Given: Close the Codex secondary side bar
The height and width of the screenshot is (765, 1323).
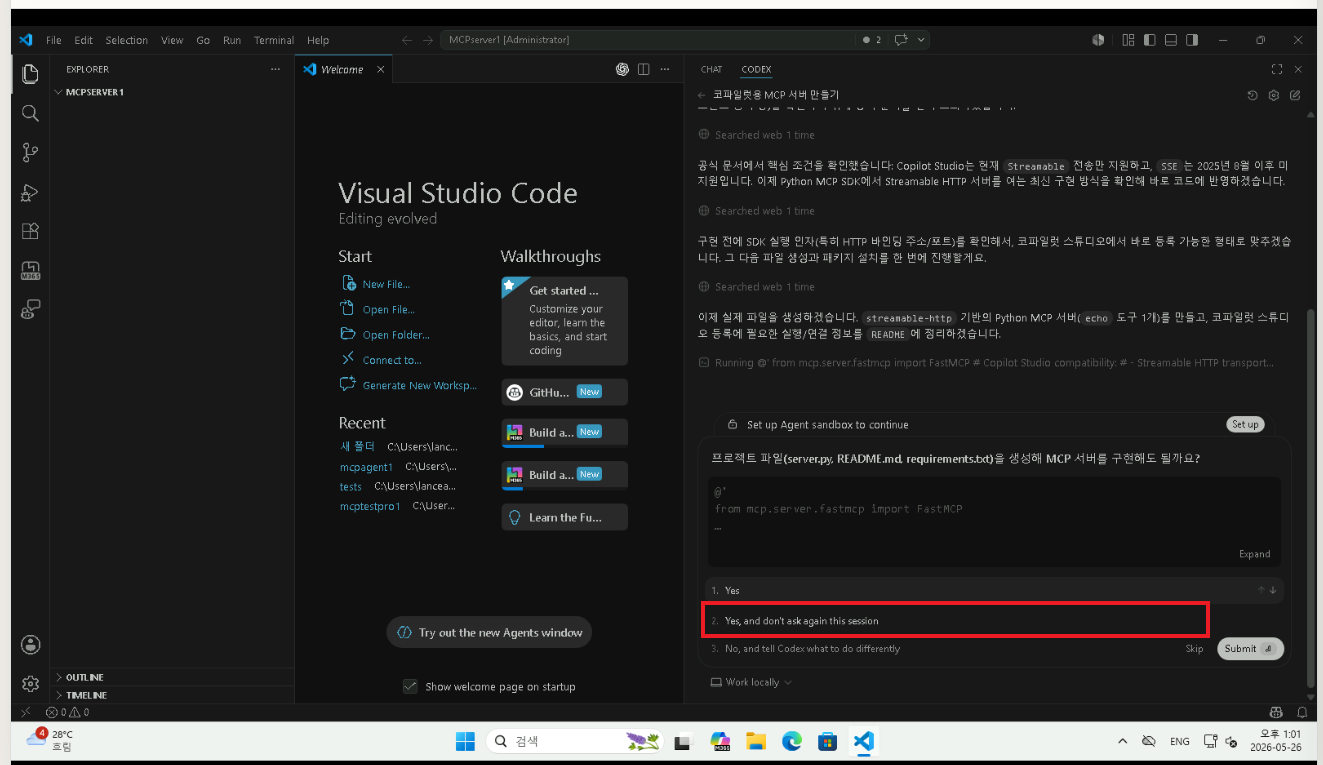Looking at the screenshot, I should click(x=1298, y=69).
